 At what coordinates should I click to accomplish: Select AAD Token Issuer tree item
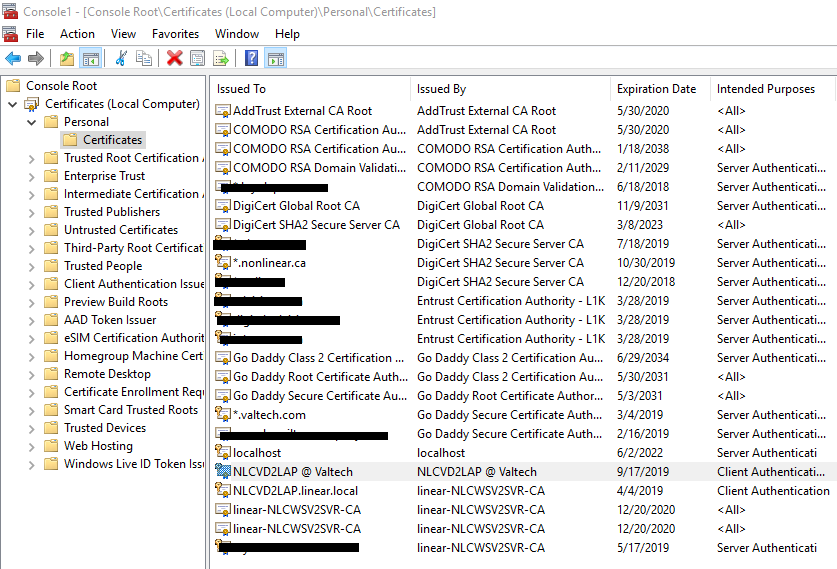[110, 320]
